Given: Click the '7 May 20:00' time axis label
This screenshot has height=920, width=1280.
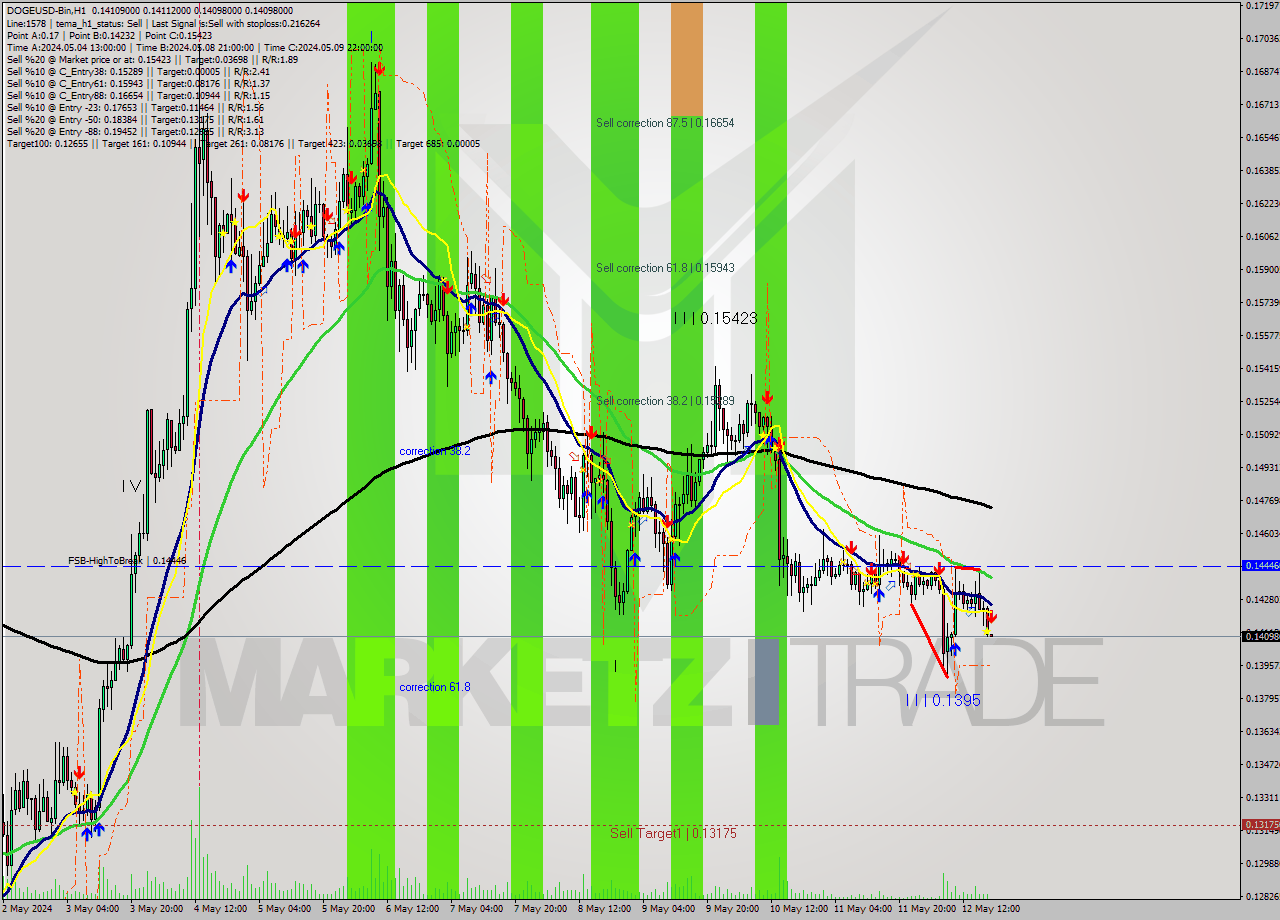Looking at the screenshot, I should point(539,909).
